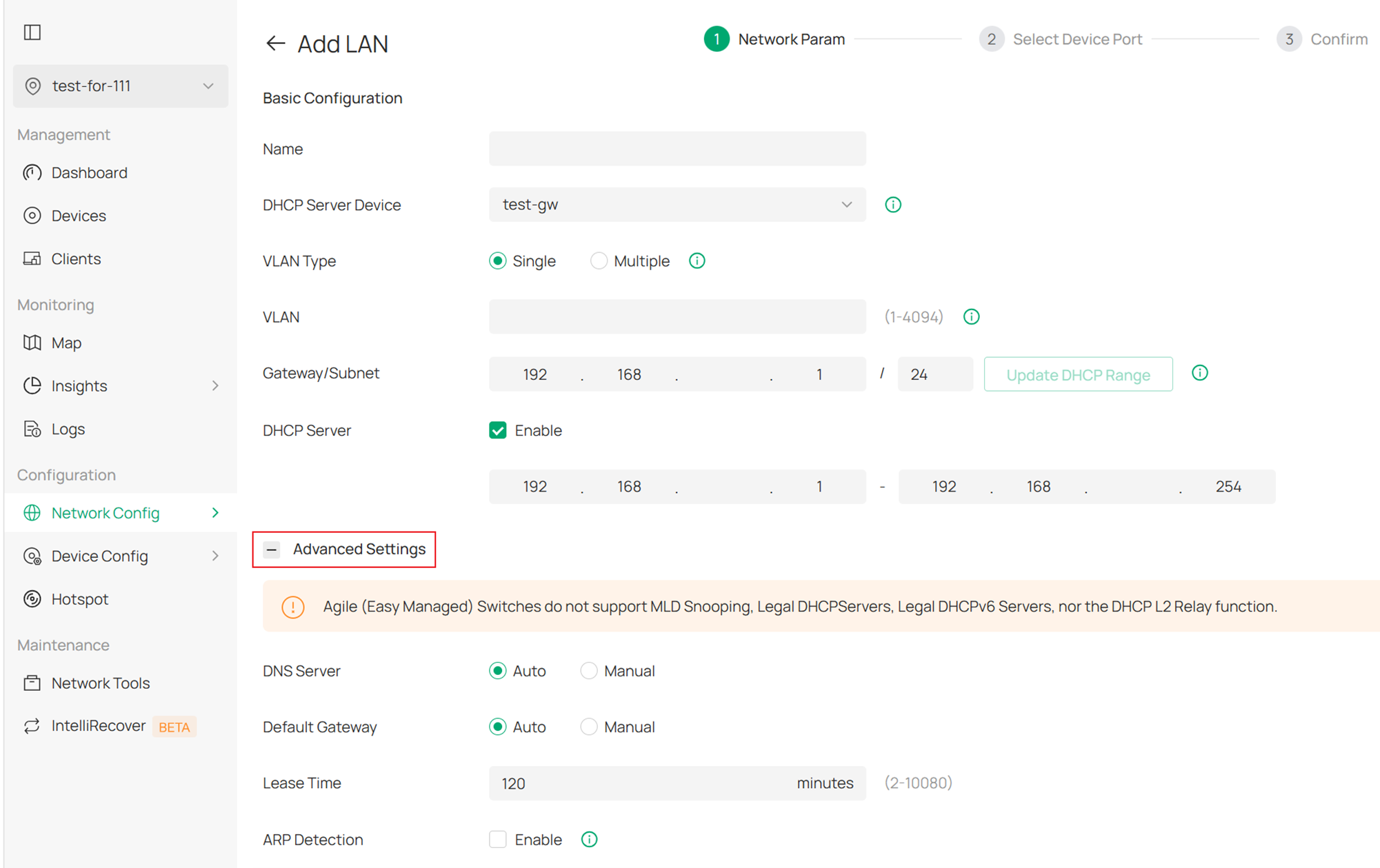Open the Map under Monitoring

pos(66,343)
